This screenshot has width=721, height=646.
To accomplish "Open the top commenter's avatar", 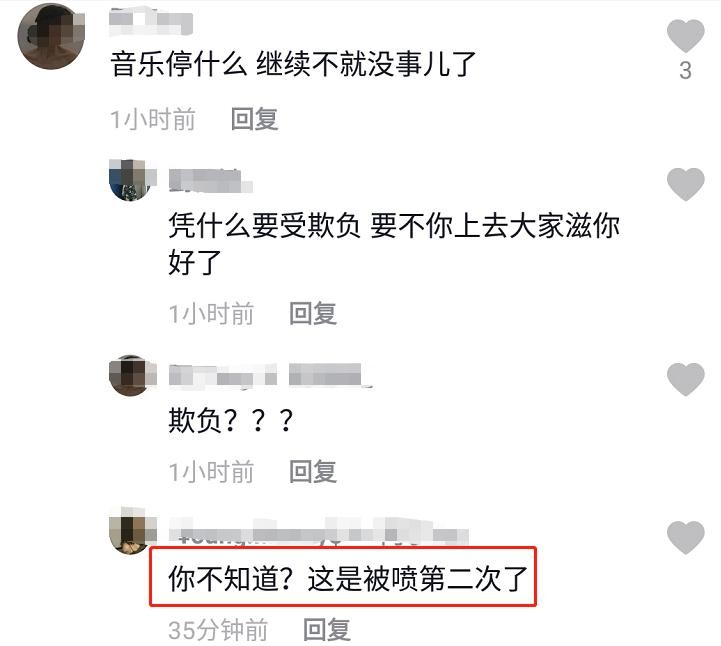I will 51,36.
